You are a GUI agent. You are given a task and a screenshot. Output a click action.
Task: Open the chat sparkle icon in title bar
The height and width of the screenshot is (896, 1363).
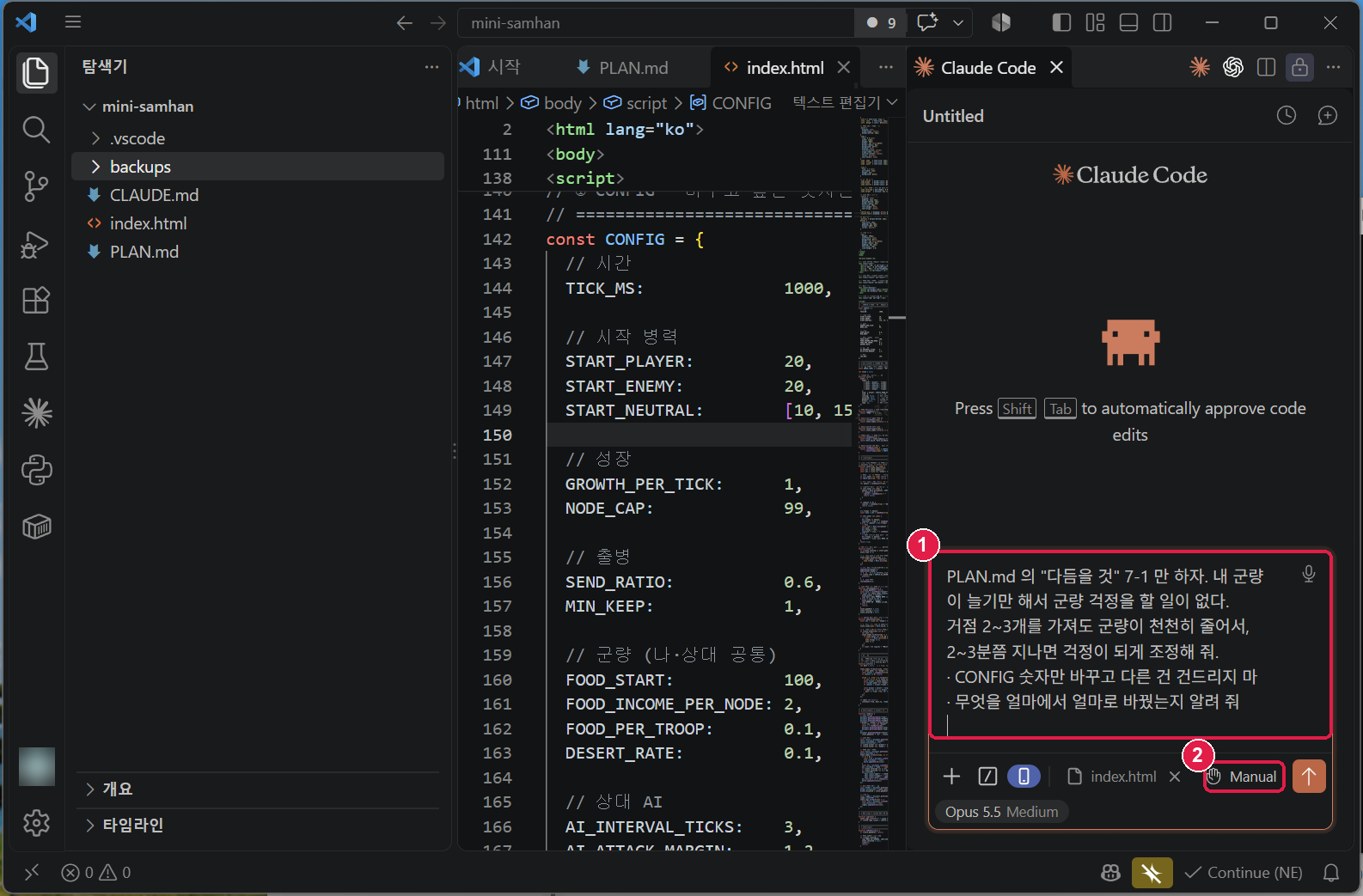click(927, 22)
